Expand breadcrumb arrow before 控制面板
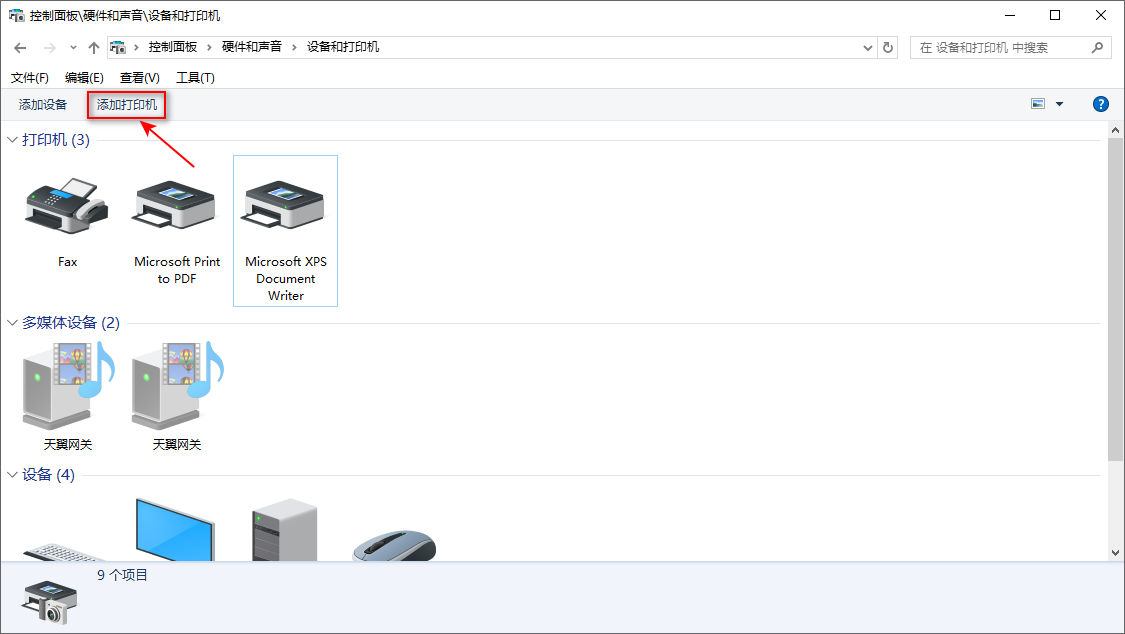The width and height of the screenshot is (1125, 634). click(136, 47)
